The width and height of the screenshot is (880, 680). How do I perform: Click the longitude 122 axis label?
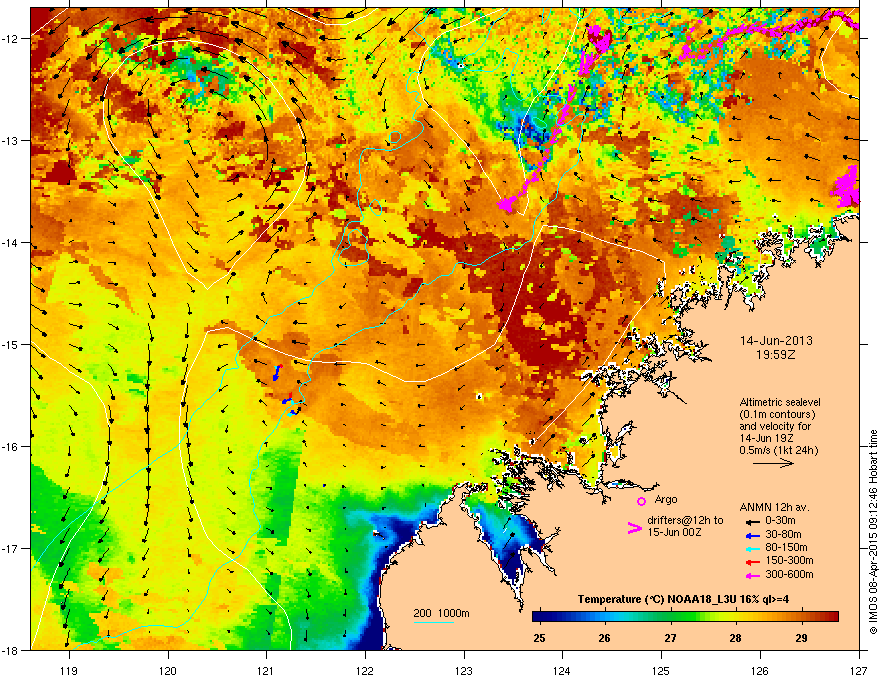[x=365, y=671]
